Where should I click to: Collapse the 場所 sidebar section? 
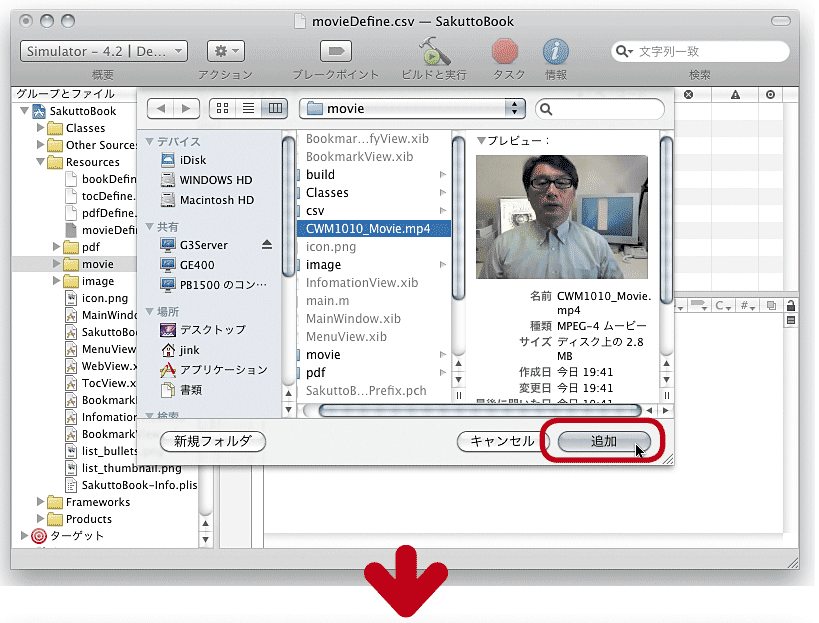click(150, 312)
